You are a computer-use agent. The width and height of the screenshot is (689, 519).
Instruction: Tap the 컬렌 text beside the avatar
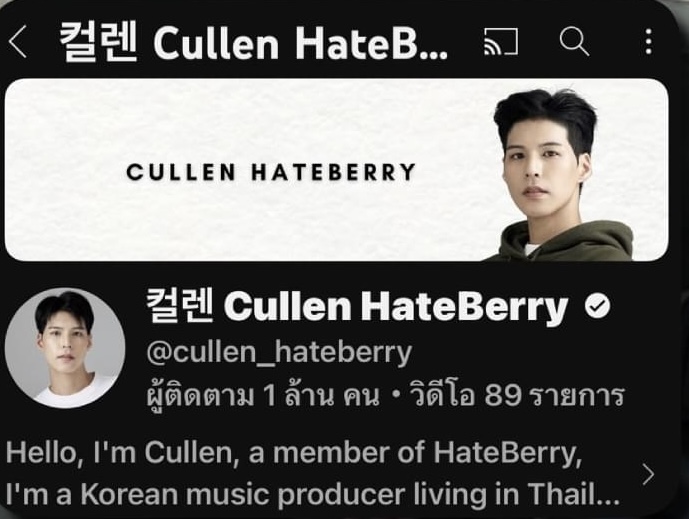pos(180,305)
